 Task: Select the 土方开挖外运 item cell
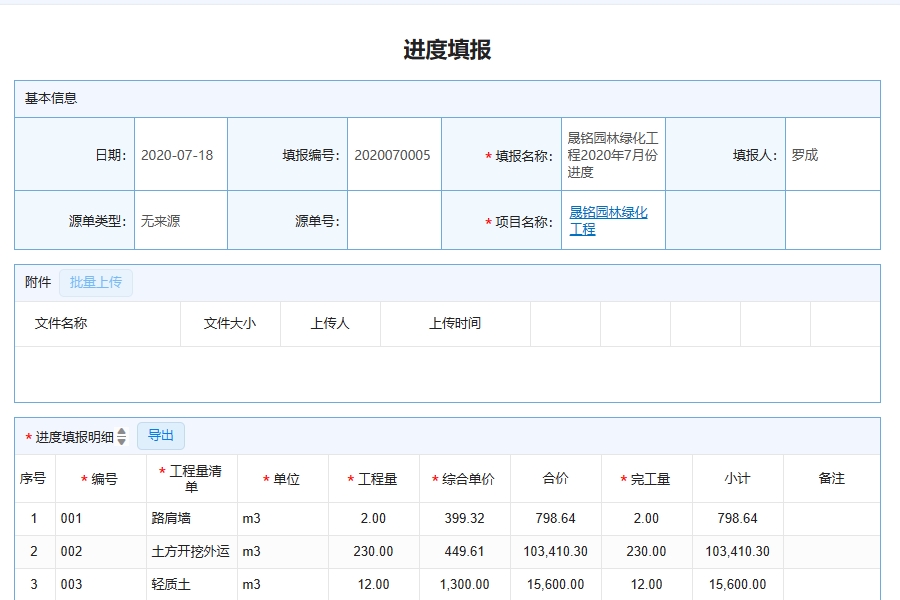pos(192,552)
